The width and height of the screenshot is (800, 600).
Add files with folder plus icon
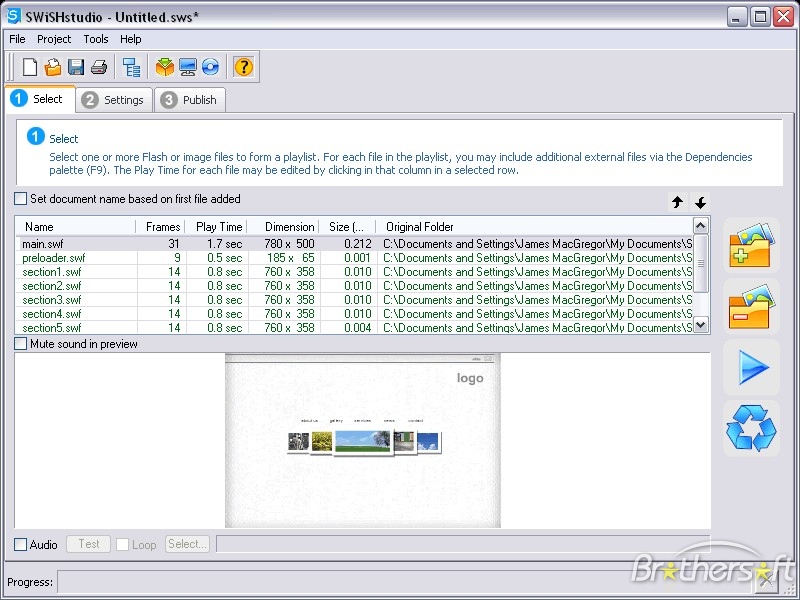[751, 245]
